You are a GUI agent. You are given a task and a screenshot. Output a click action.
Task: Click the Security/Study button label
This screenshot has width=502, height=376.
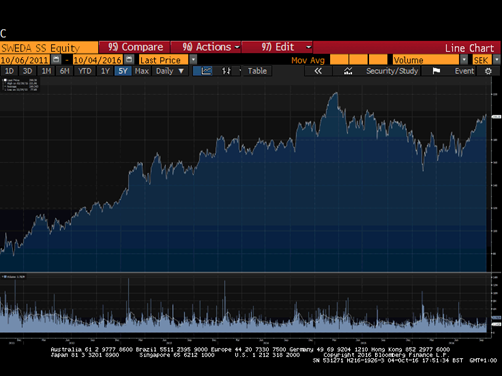click(392, 71)
